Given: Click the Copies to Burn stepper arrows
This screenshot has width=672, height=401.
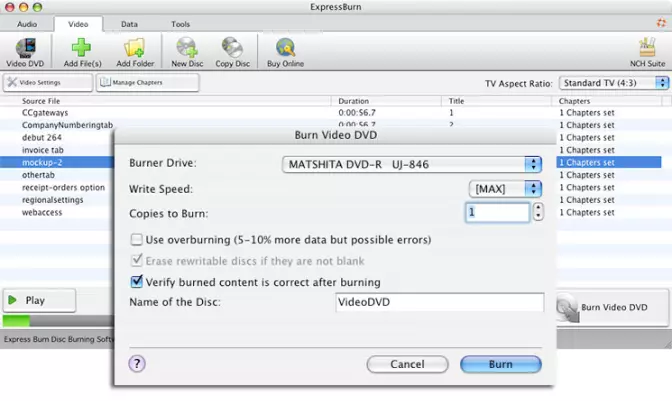Looking at the screenshot, I should pos(538,212).
